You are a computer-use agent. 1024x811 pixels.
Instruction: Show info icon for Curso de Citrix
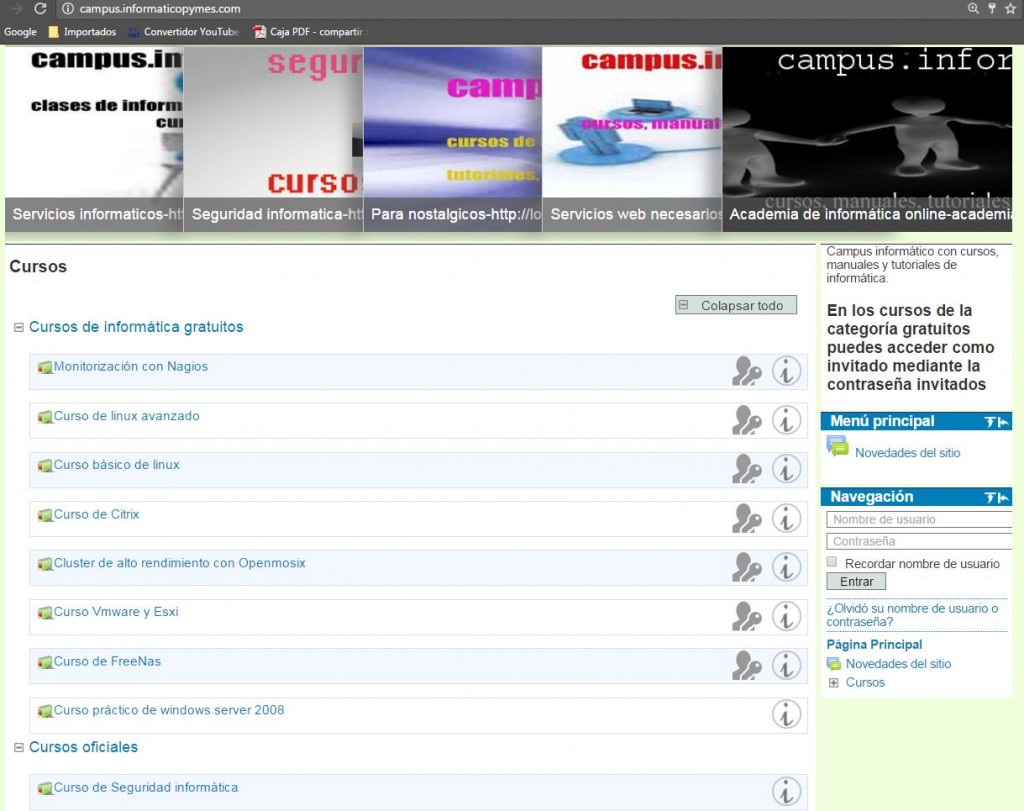(x=786, y=519)
